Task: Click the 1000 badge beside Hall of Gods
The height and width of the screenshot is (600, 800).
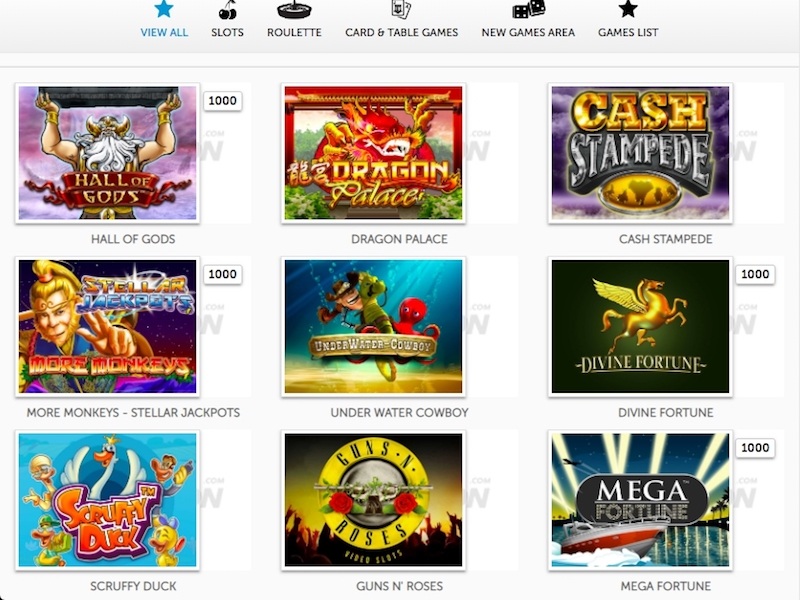Action: 222,101
